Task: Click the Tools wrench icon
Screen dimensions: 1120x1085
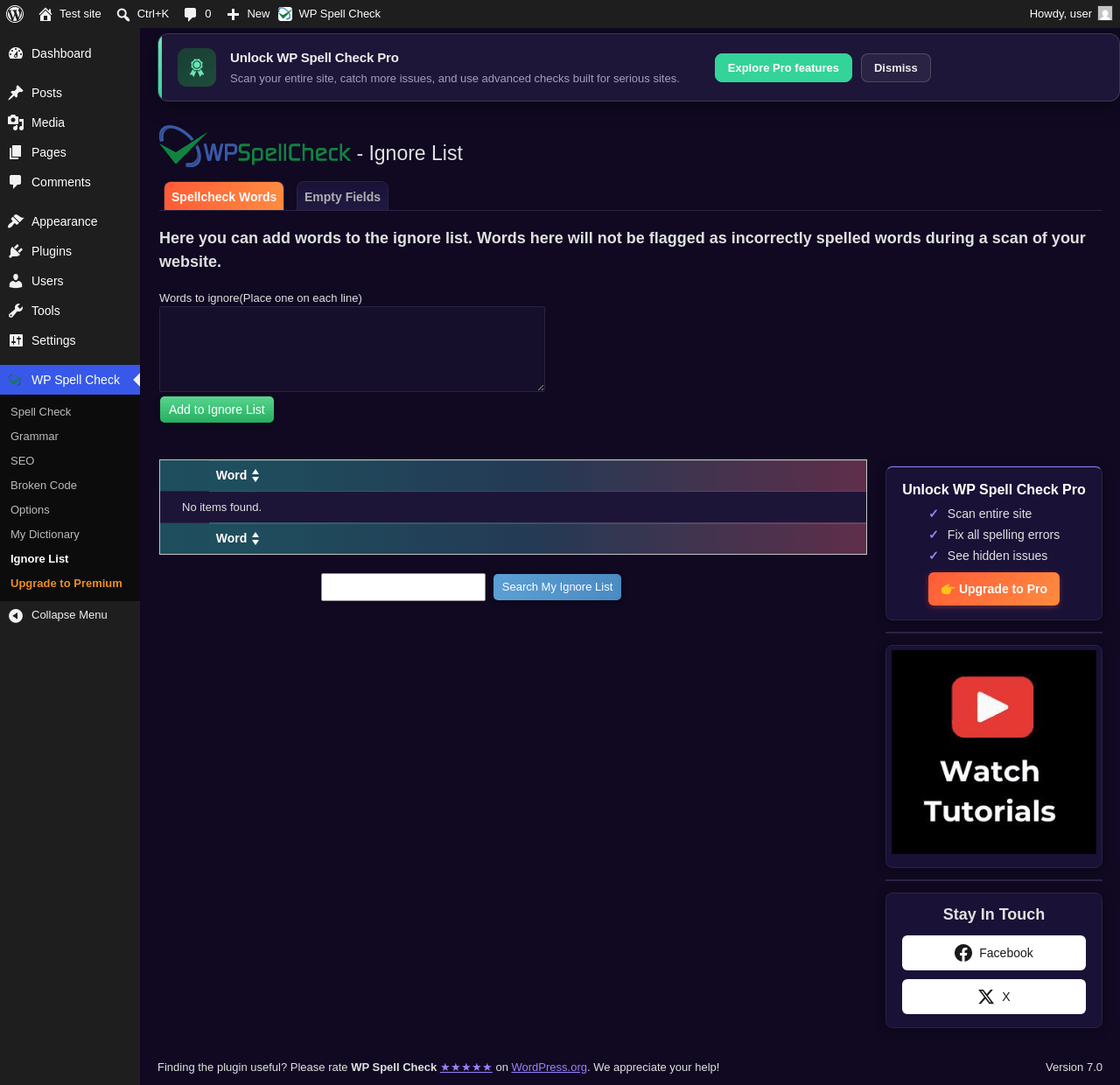Action: pos(16,311)
